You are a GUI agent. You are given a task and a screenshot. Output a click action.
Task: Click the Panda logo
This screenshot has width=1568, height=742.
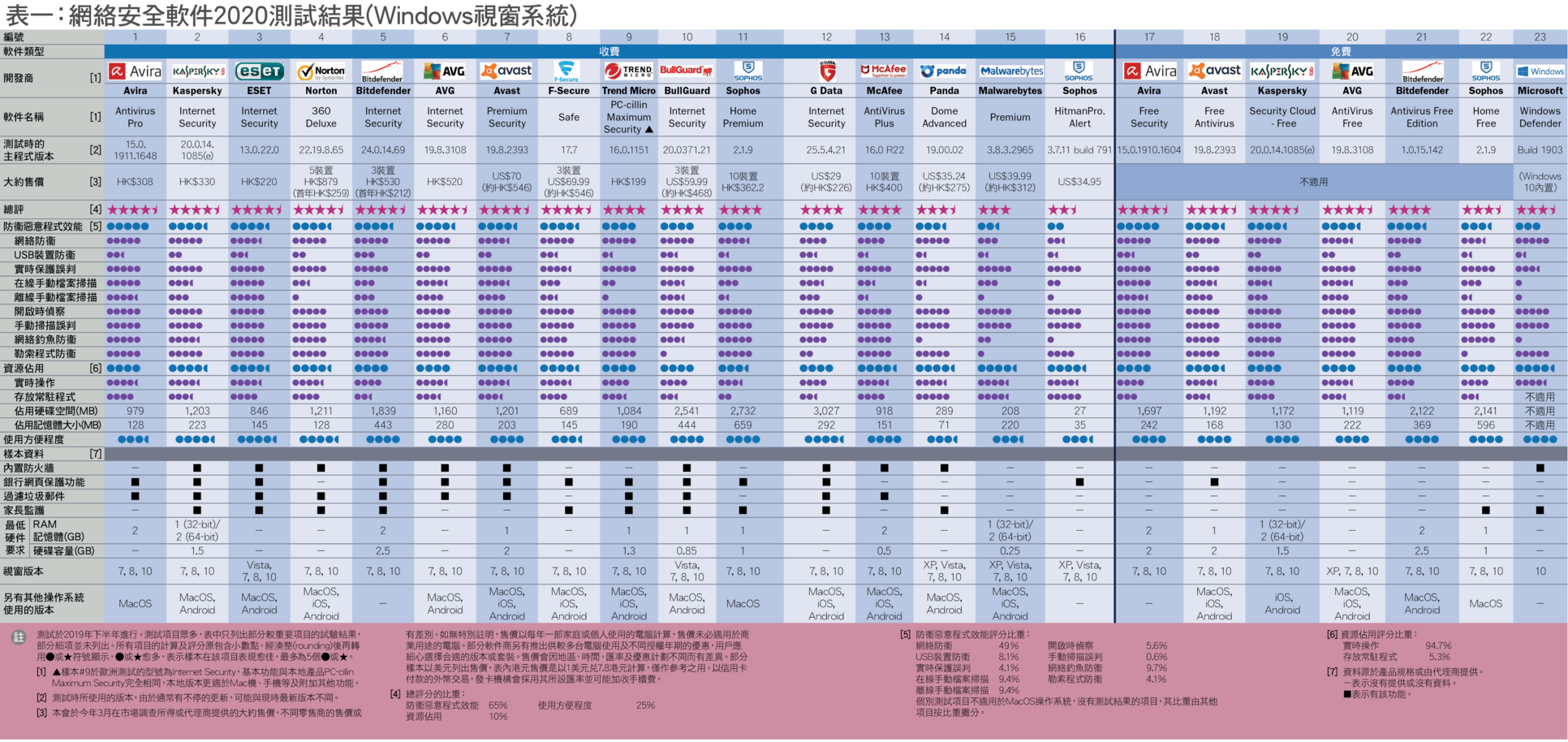pyautogui.click(x=944, y=71)
